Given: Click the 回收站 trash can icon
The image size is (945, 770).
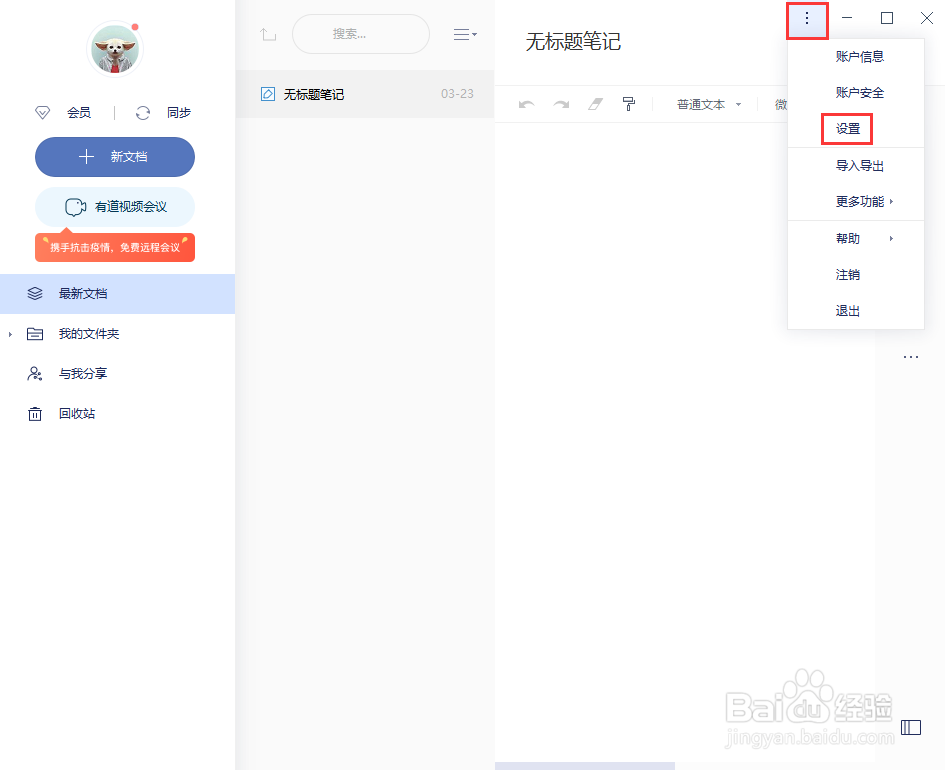Looking at the screenshot, I should click(35, 414).
